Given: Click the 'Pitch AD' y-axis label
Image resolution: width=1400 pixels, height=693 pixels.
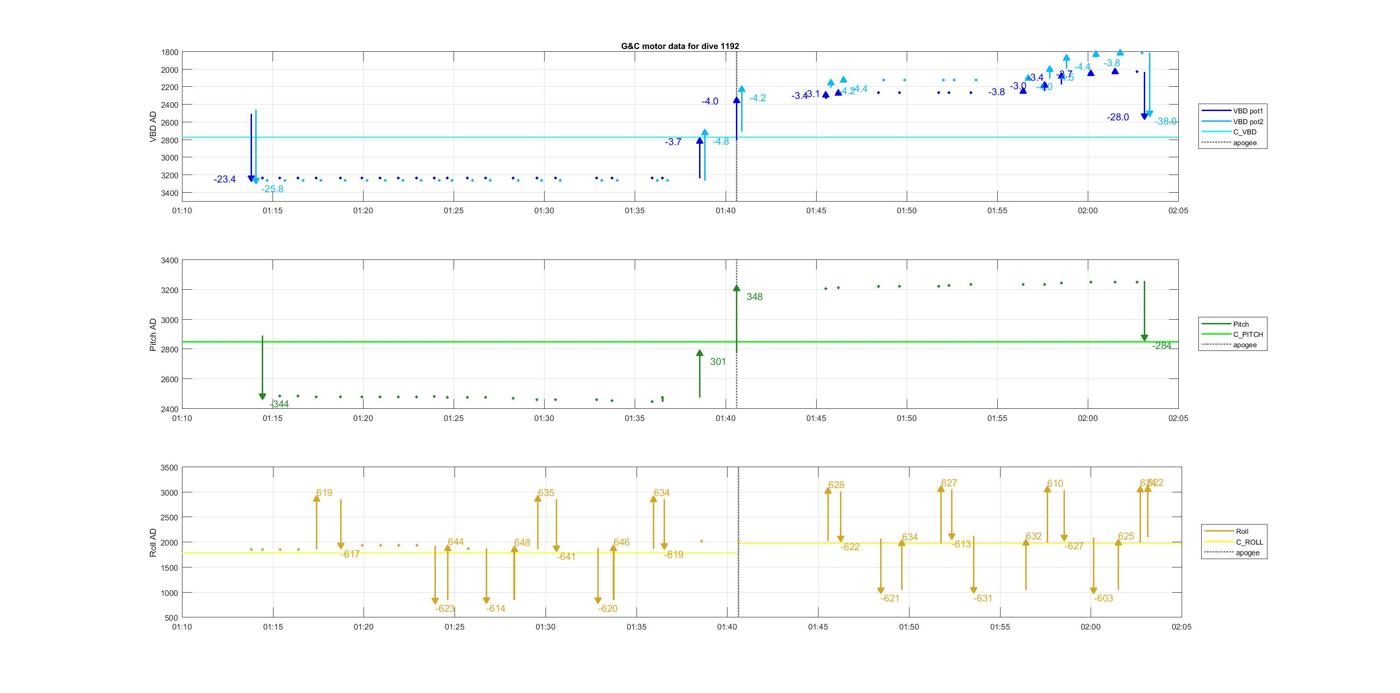Looking at the screenshot, I should coord(154,335).
